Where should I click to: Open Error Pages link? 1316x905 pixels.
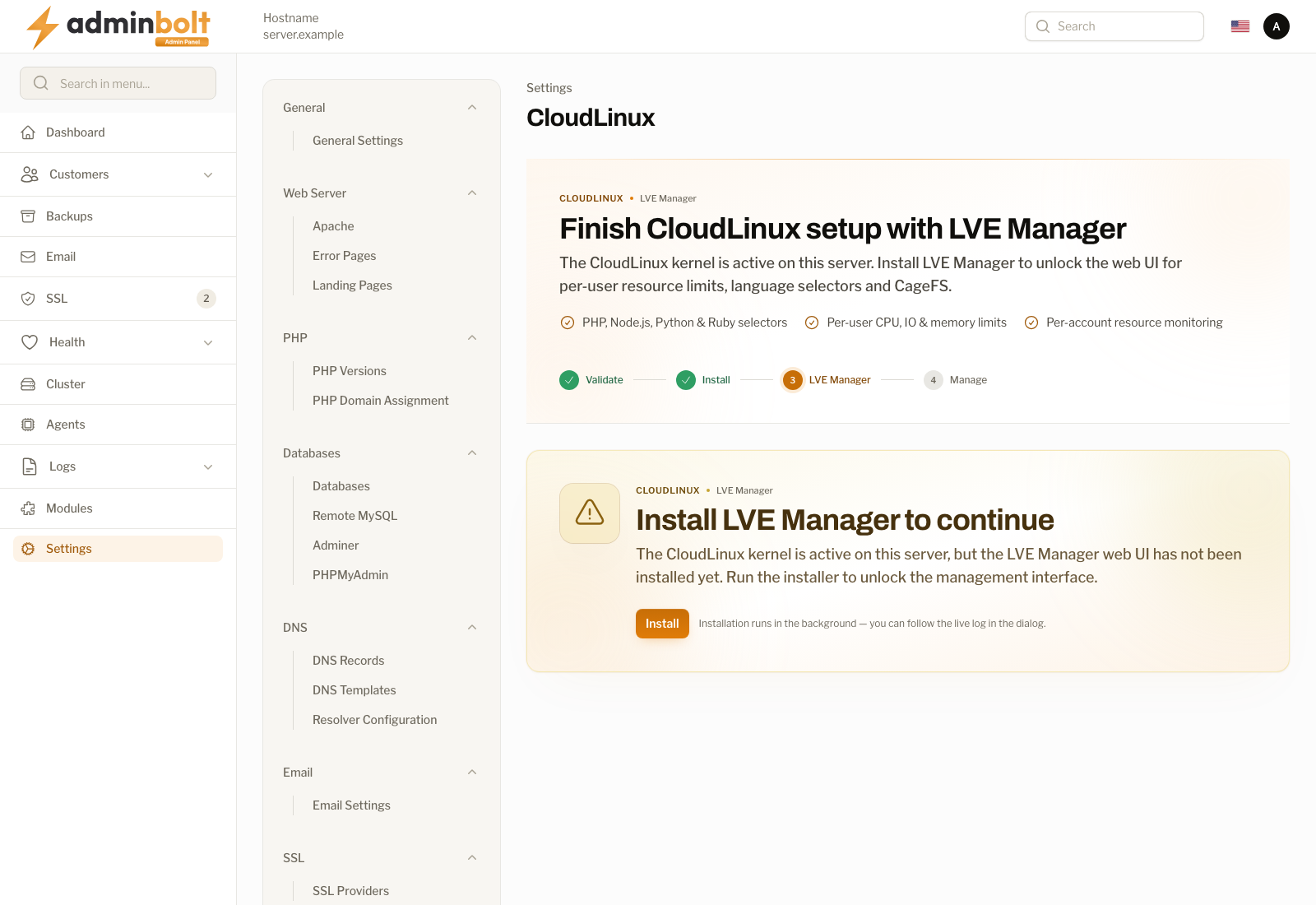345,256
